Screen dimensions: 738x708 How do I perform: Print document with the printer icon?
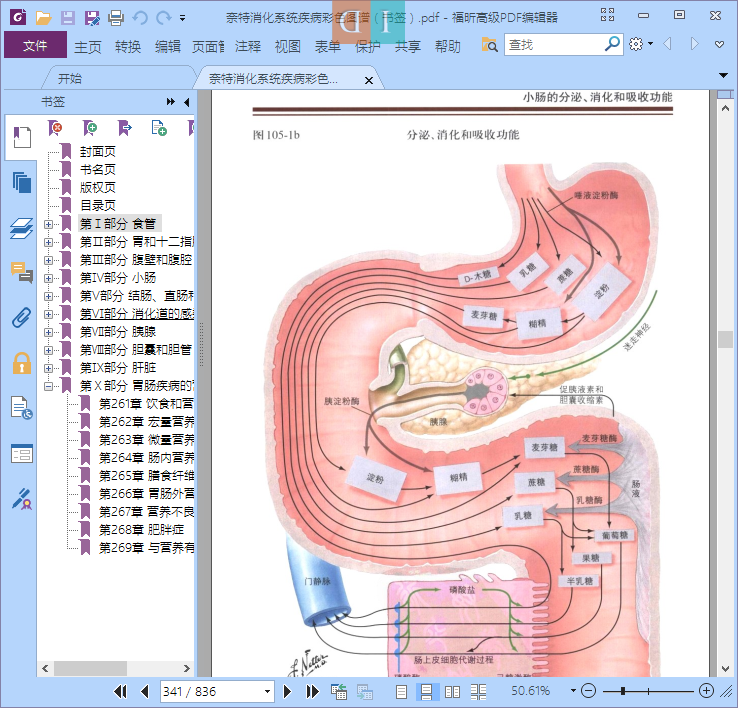point(116,18)
